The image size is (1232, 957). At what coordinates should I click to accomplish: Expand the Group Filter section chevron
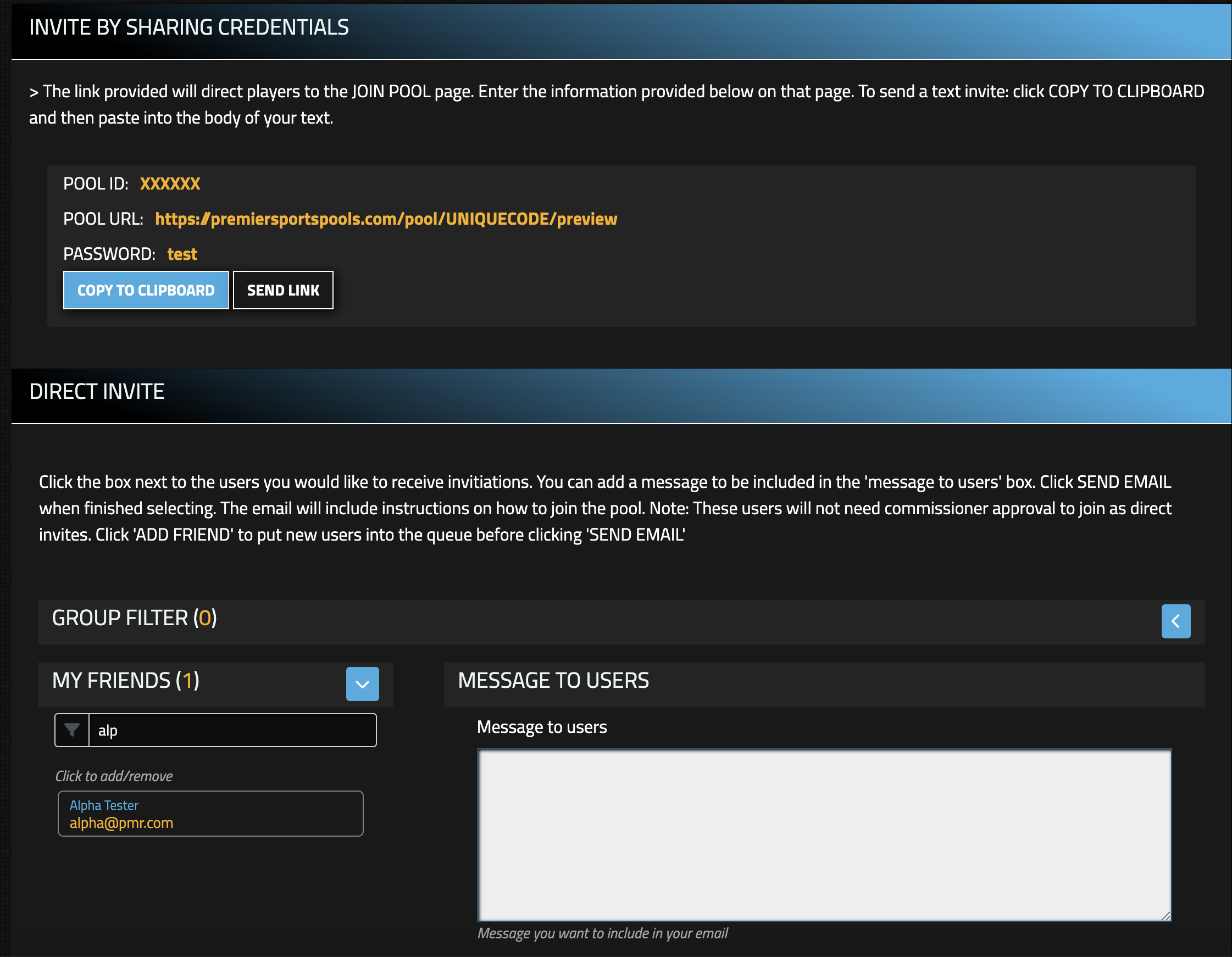[x=1175, y=621]
